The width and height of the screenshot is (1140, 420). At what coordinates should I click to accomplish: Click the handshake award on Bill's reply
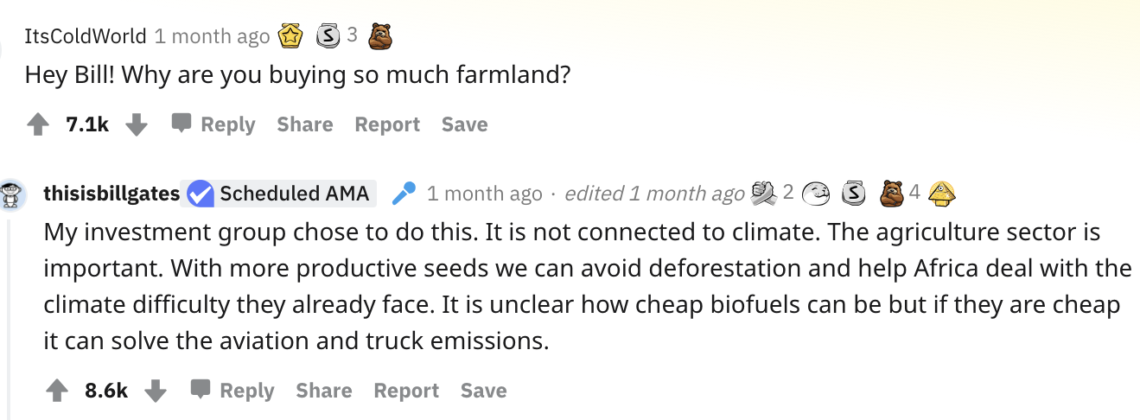(x=764, y=192)
